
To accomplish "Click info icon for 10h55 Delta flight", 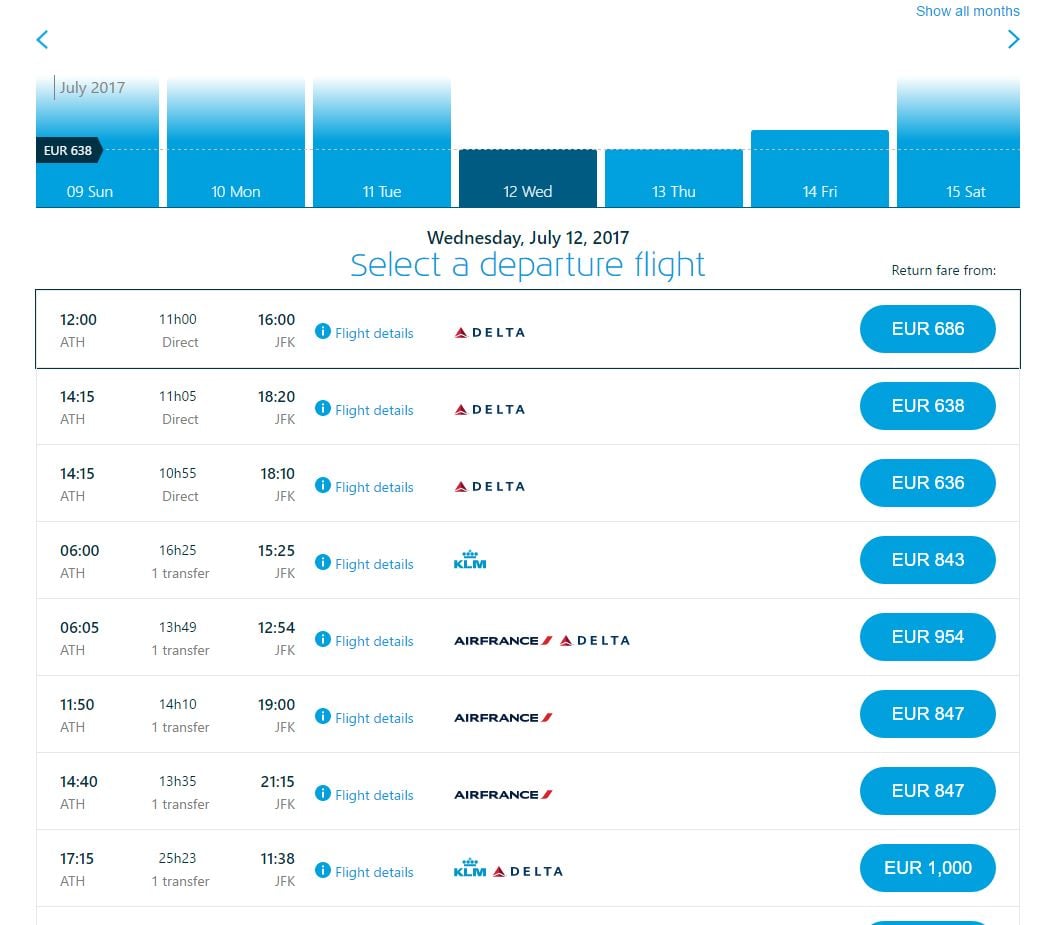I will point(322,486).
